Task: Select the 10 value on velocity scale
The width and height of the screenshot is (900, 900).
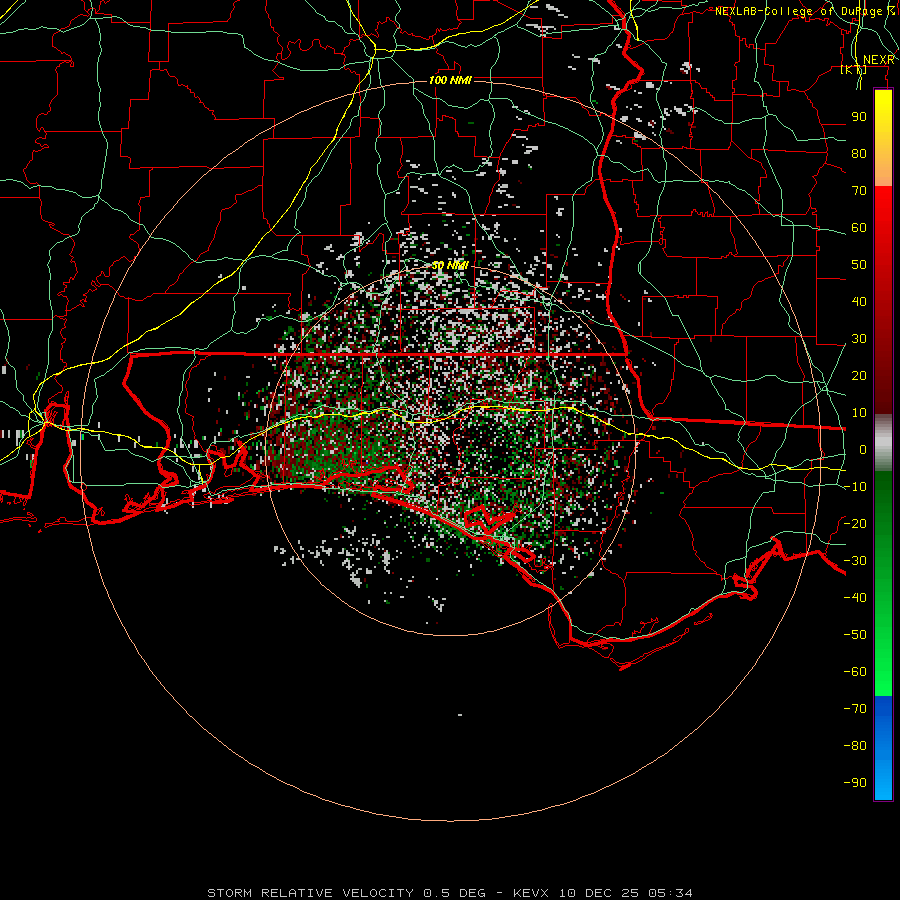Action: 859,413
